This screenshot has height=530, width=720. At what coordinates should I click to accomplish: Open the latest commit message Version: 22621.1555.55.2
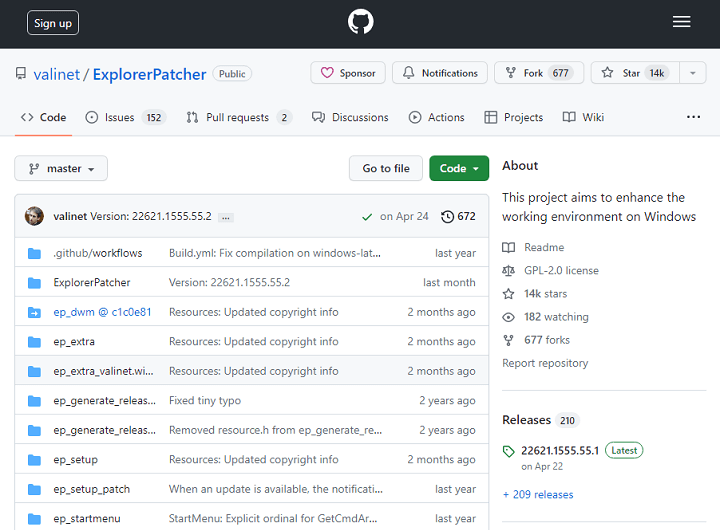pyautogui.click(x=151, y=216)
